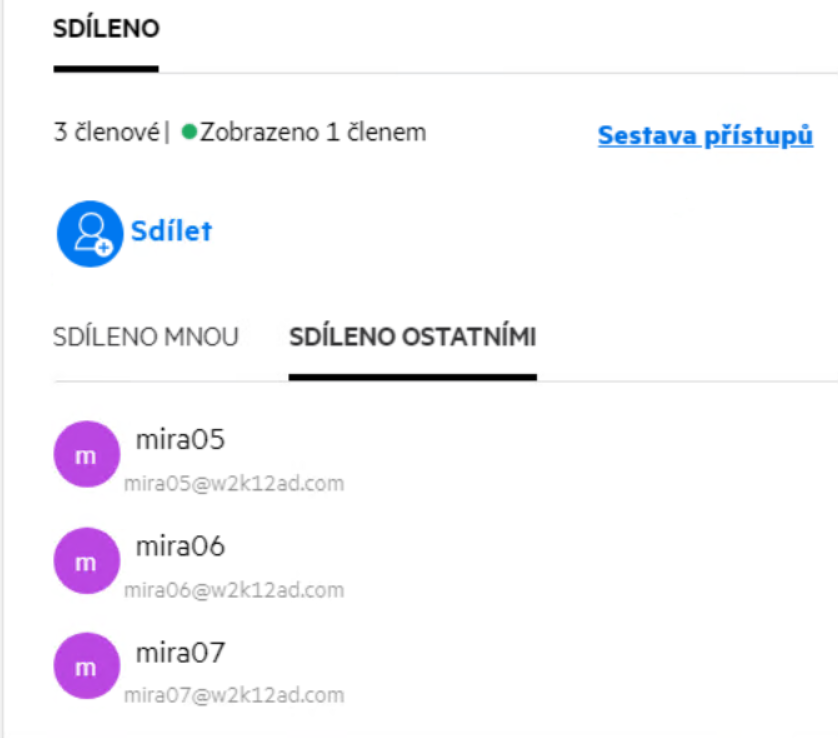Click the mira06@w2k12ad.com email address
The image size is (838, 738).
[x=234, y=590]
